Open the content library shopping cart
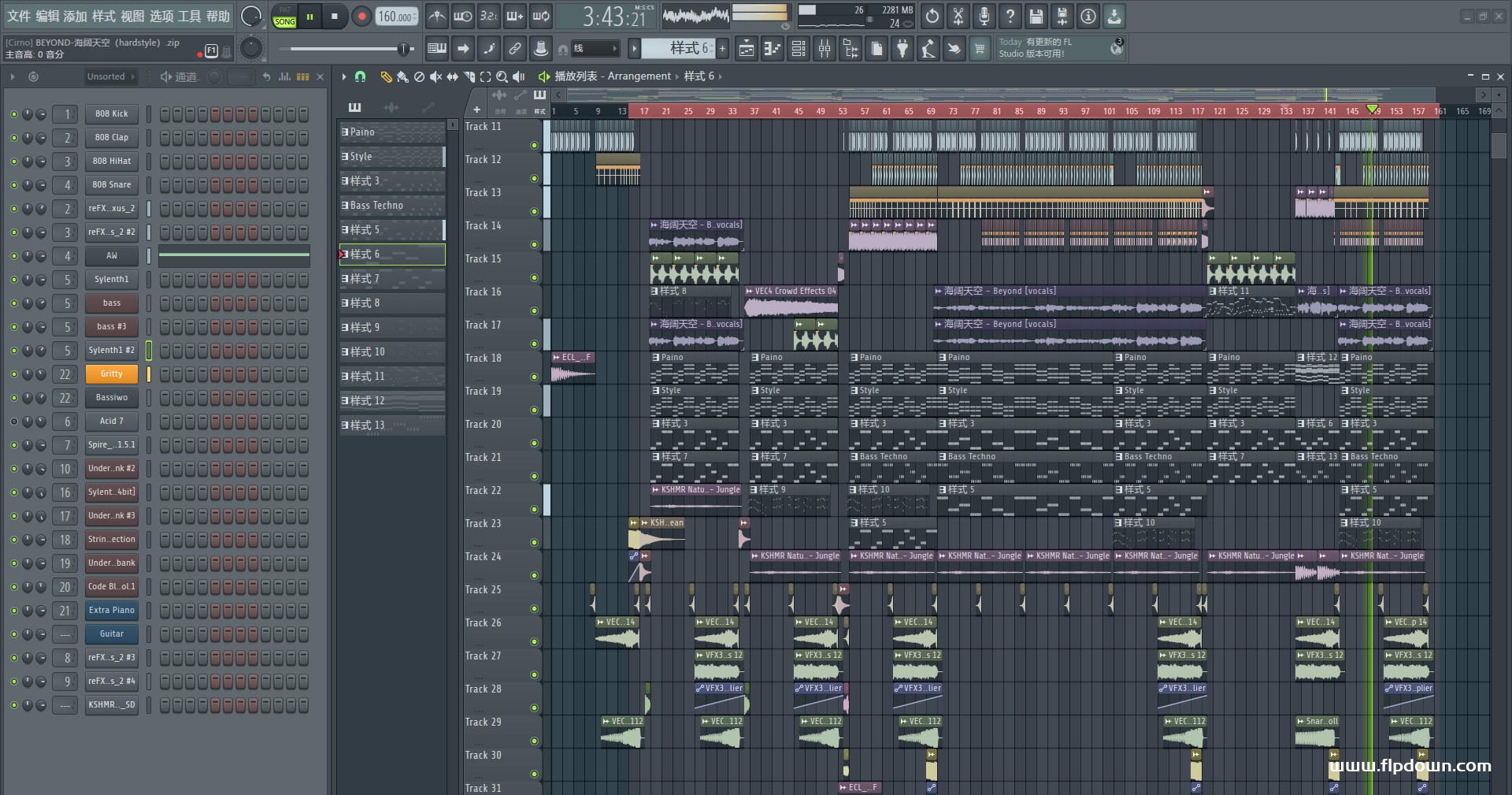 [x=980, y=49]
